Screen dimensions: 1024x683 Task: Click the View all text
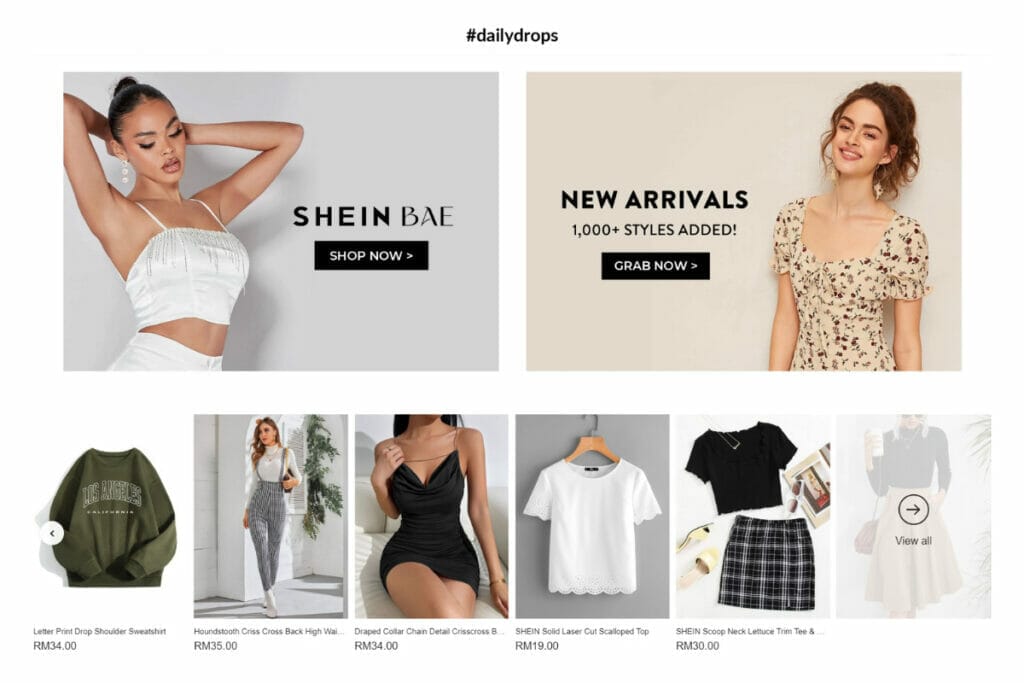pyautogui.click(x=913, y=541)
